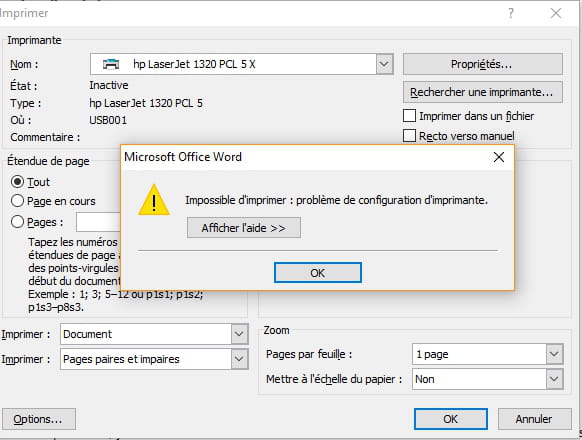Click the Propriétés button
Screen dimensions: 582x440
[x=483, y=64]
